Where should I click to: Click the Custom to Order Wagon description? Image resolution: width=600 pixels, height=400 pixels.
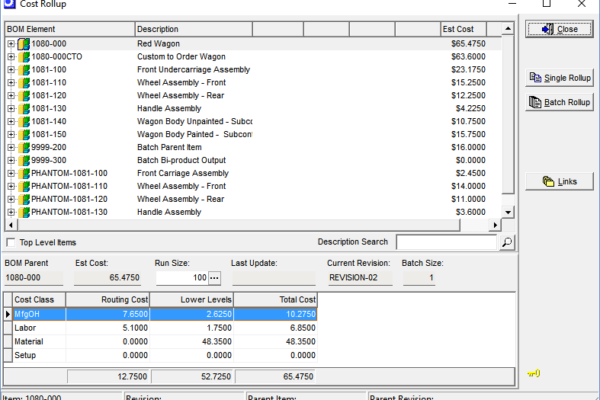[181, 57]
